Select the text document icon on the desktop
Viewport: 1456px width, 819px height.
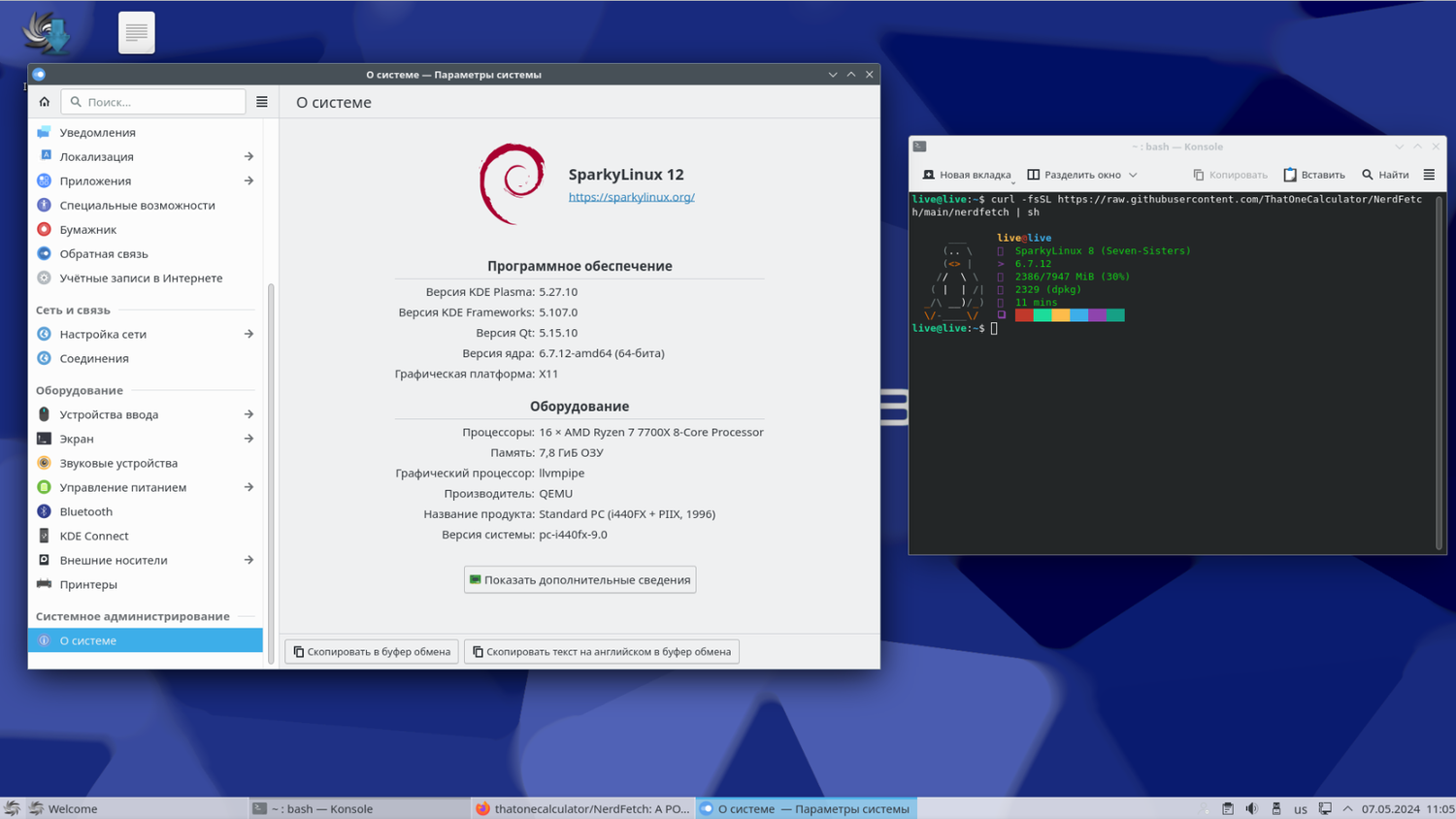(x=137, y=33)
